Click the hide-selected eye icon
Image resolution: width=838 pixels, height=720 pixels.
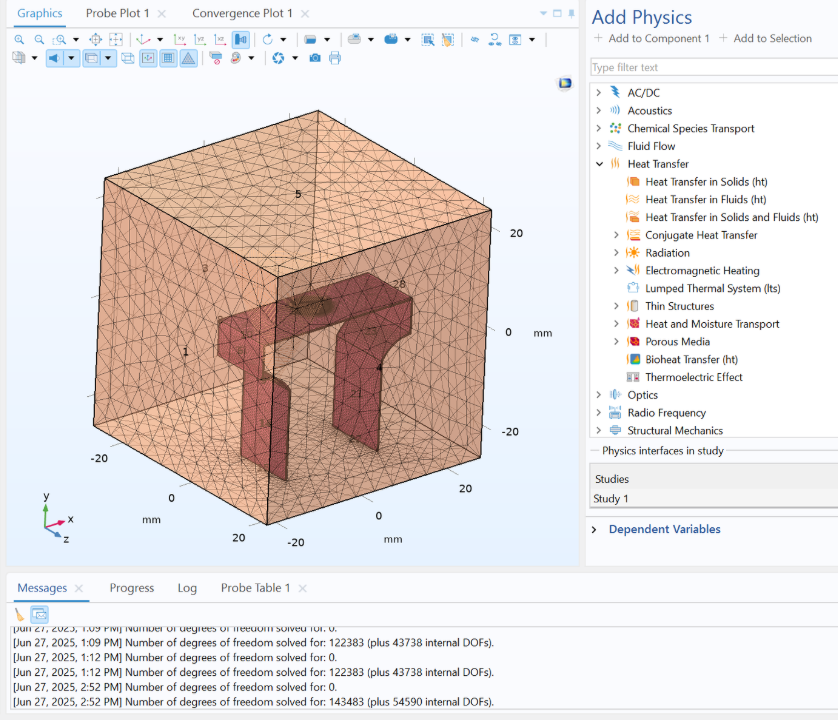point(475,40)
